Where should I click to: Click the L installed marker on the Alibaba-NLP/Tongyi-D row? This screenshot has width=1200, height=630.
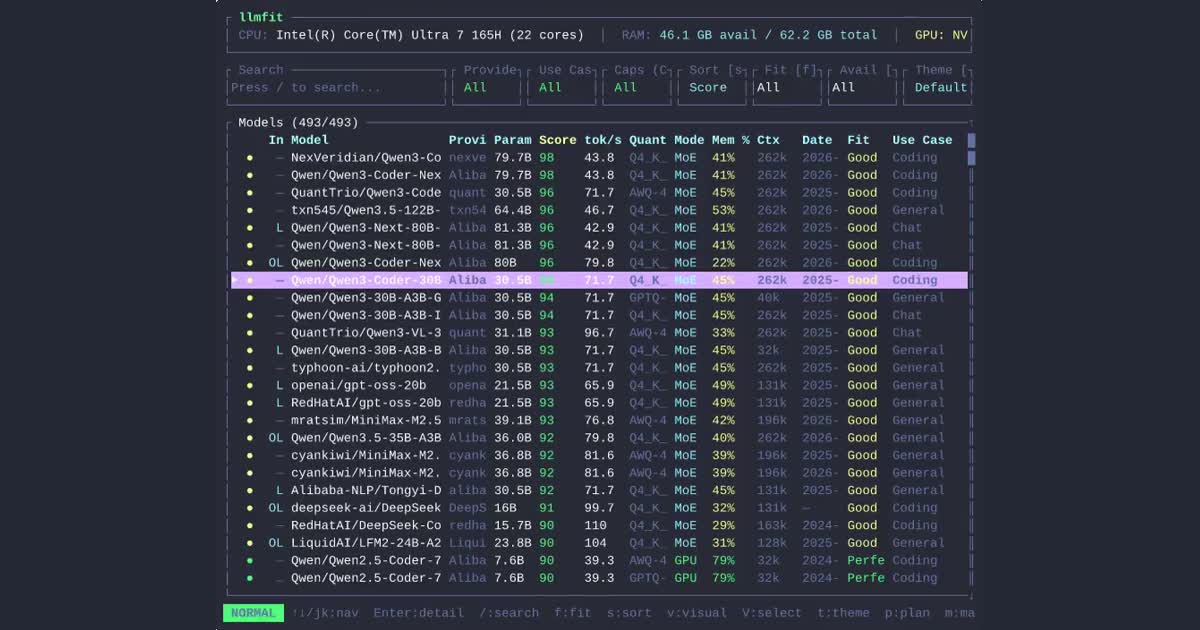[280, 490]
